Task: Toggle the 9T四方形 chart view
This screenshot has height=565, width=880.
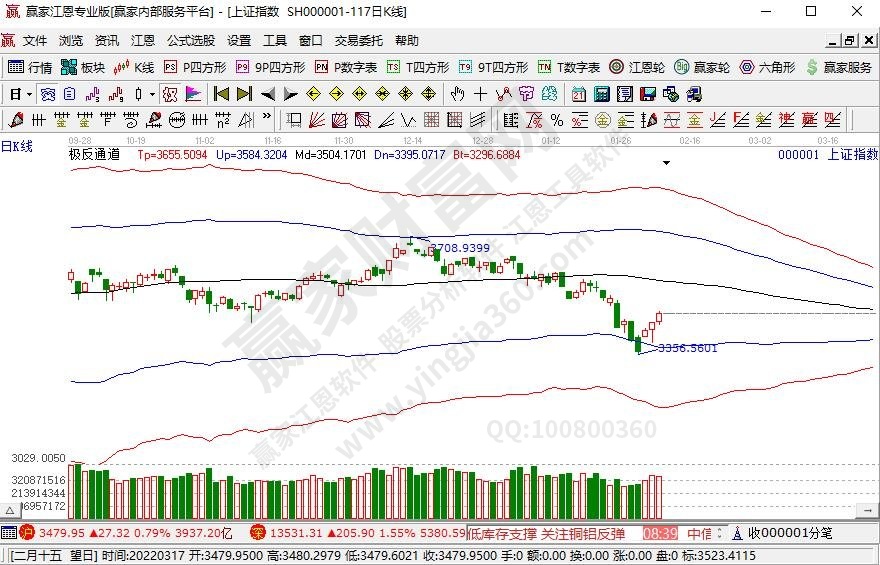Action: click(x=493, y=67)
